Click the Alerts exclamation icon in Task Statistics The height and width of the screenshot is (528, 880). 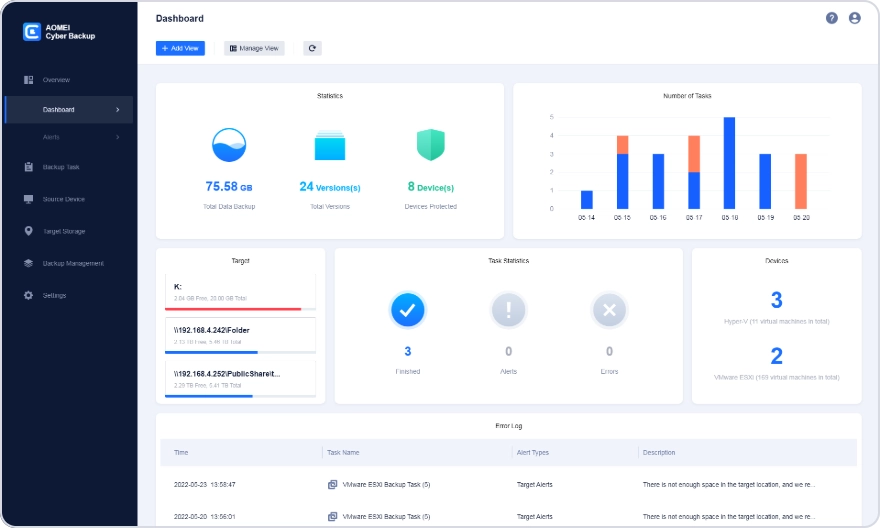508,311
